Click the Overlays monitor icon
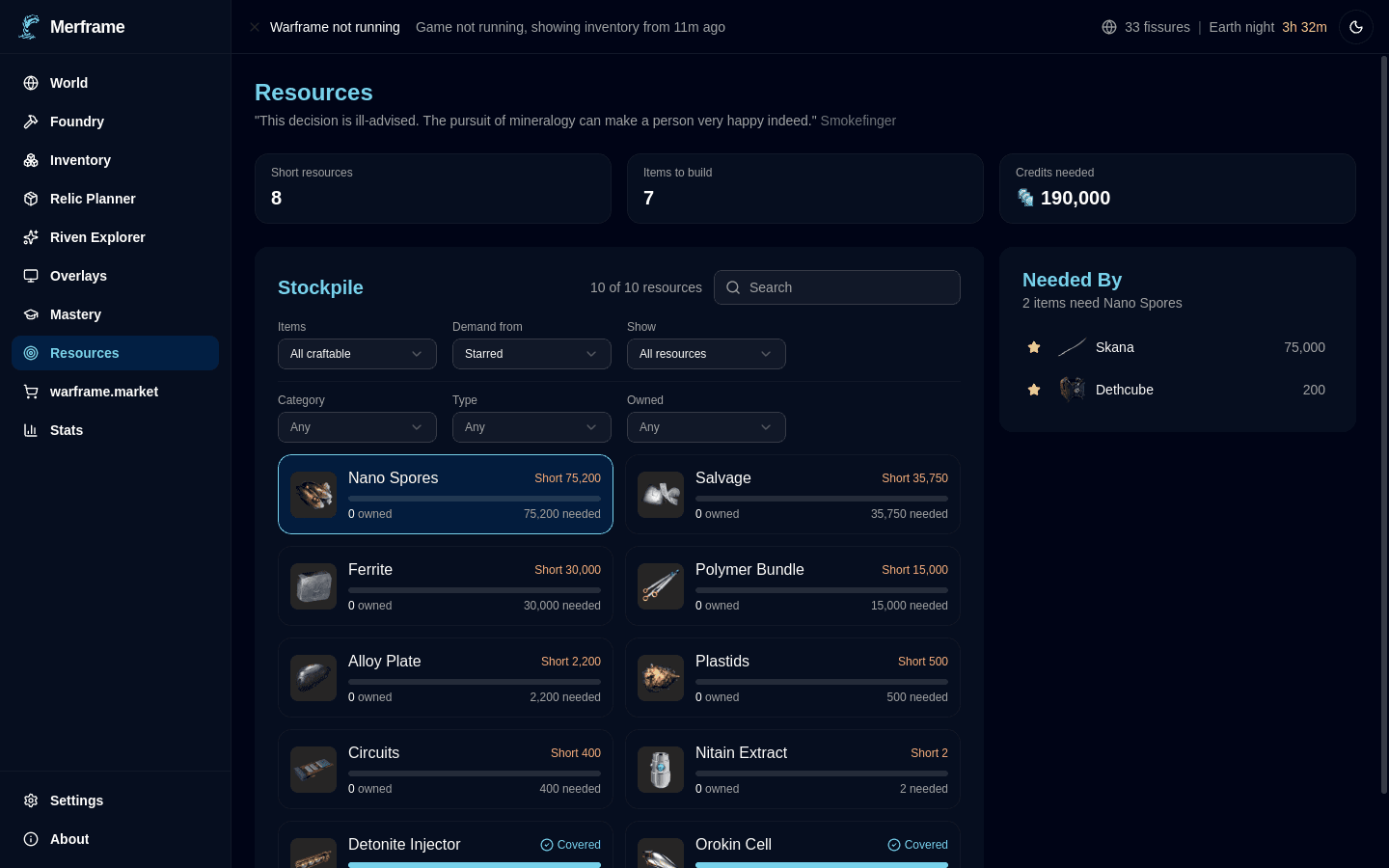This screenshot has width=1389, height=868. tap(31, 276)
